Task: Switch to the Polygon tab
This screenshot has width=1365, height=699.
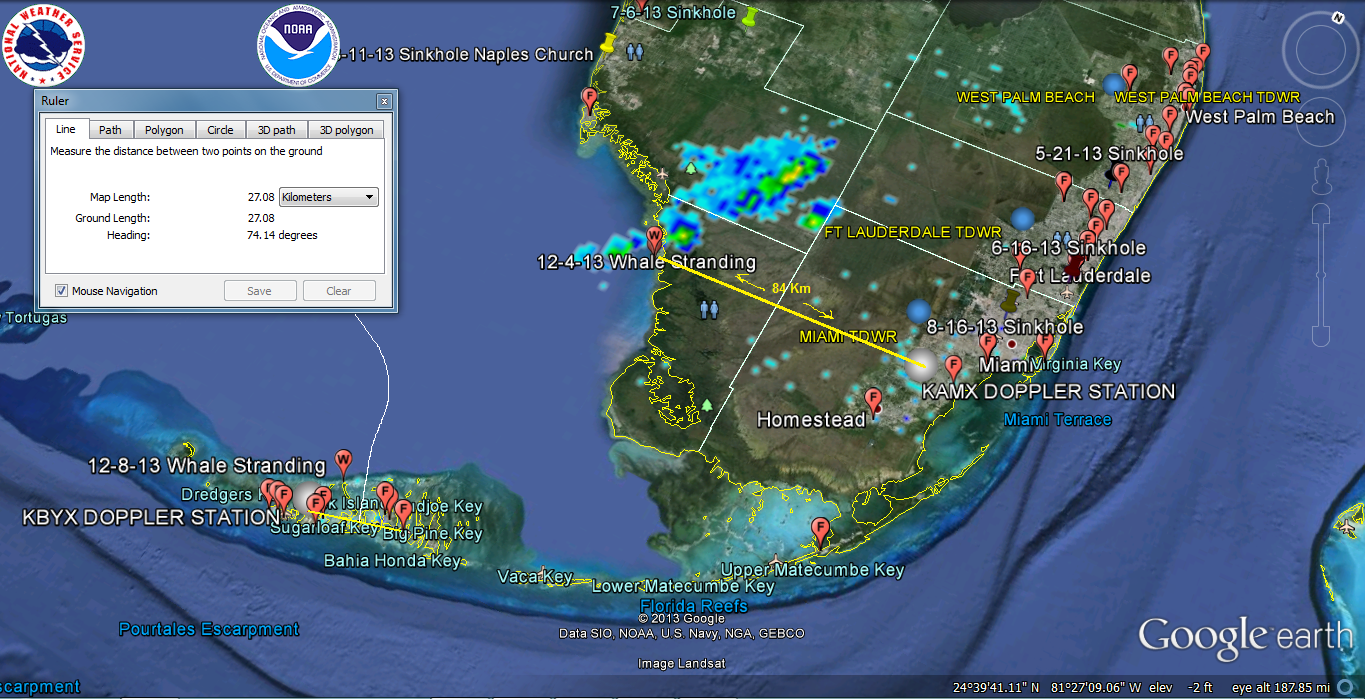Action: click(164, 130)
